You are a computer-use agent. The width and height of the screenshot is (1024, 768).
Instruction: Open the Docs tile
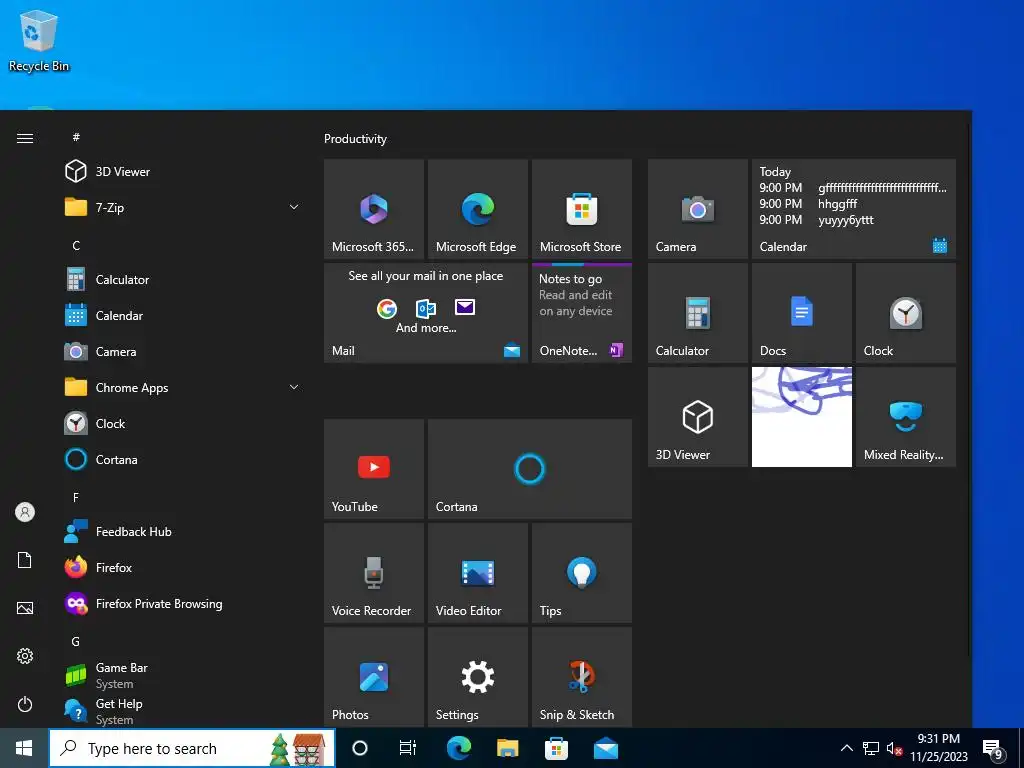click(801, 313)
